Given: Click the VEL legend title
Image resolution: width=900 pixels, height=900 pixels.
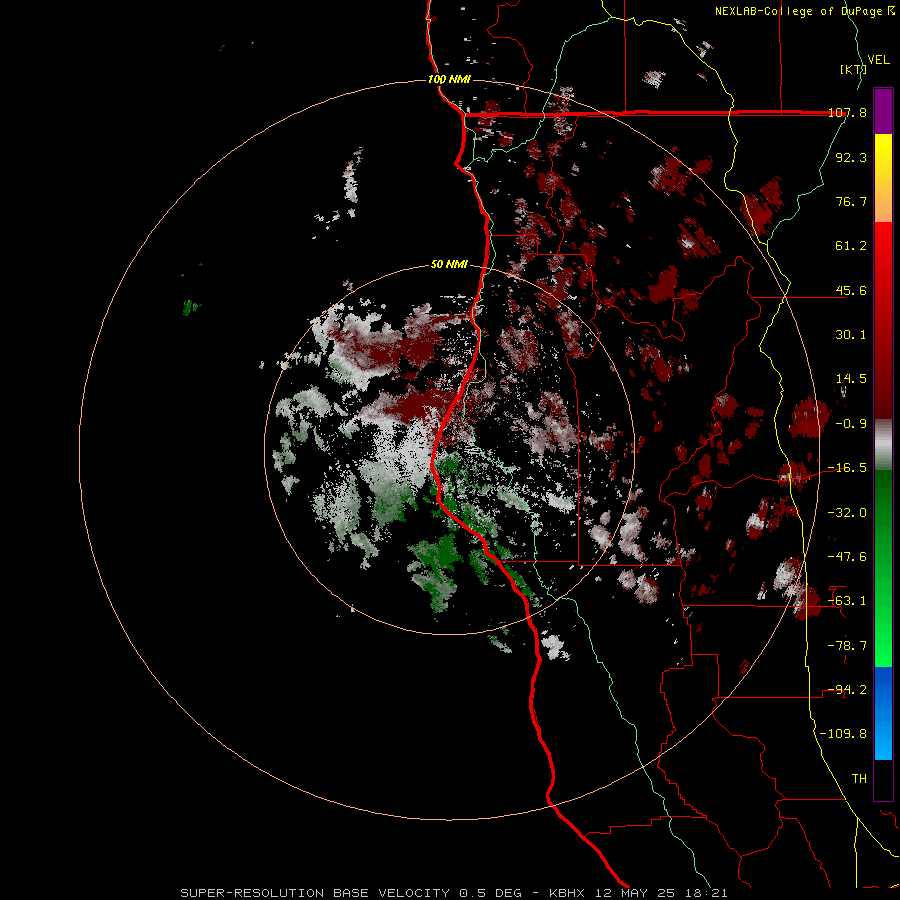Looking at the screenshot, I should [878, 60].
